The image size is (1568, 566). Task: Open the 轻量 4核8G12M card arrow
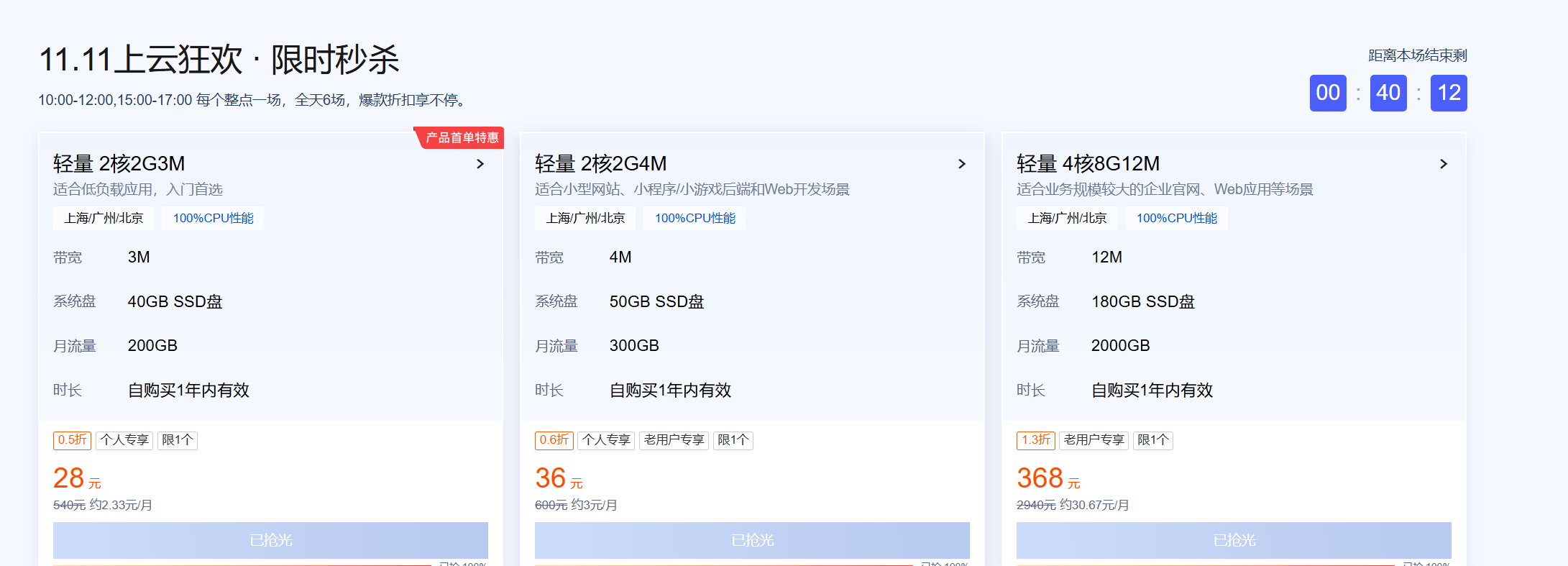(x=1444, y=164)
